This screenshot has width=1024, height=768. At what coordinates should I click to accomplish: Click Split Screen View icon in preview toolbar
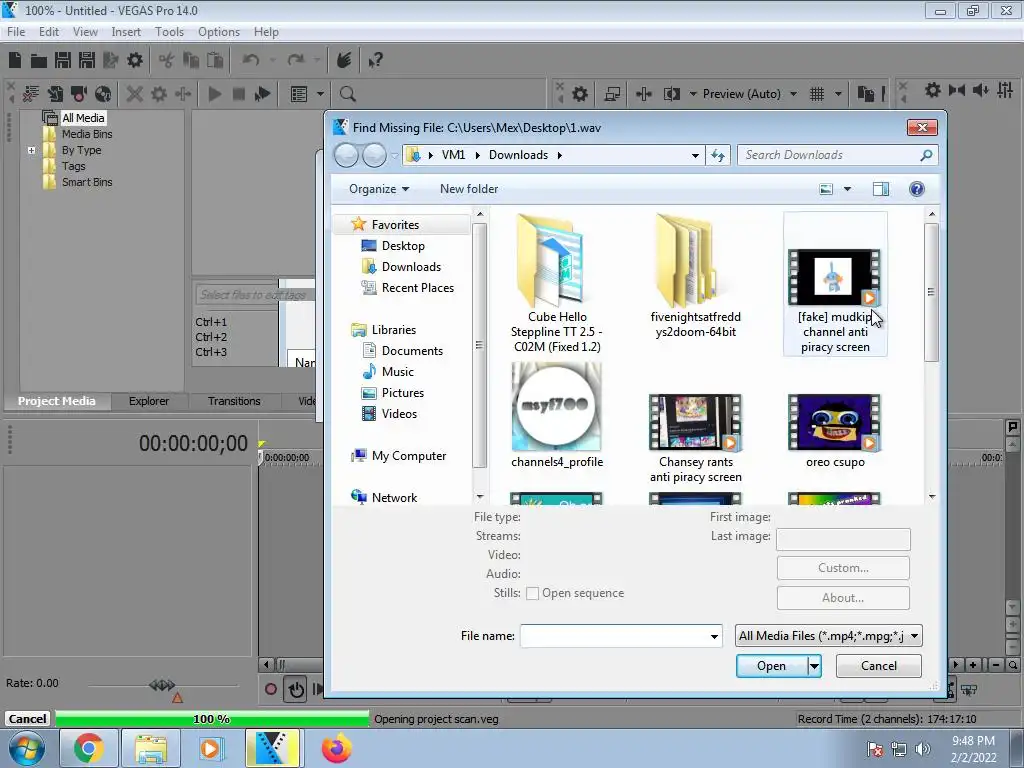(672, 94)
